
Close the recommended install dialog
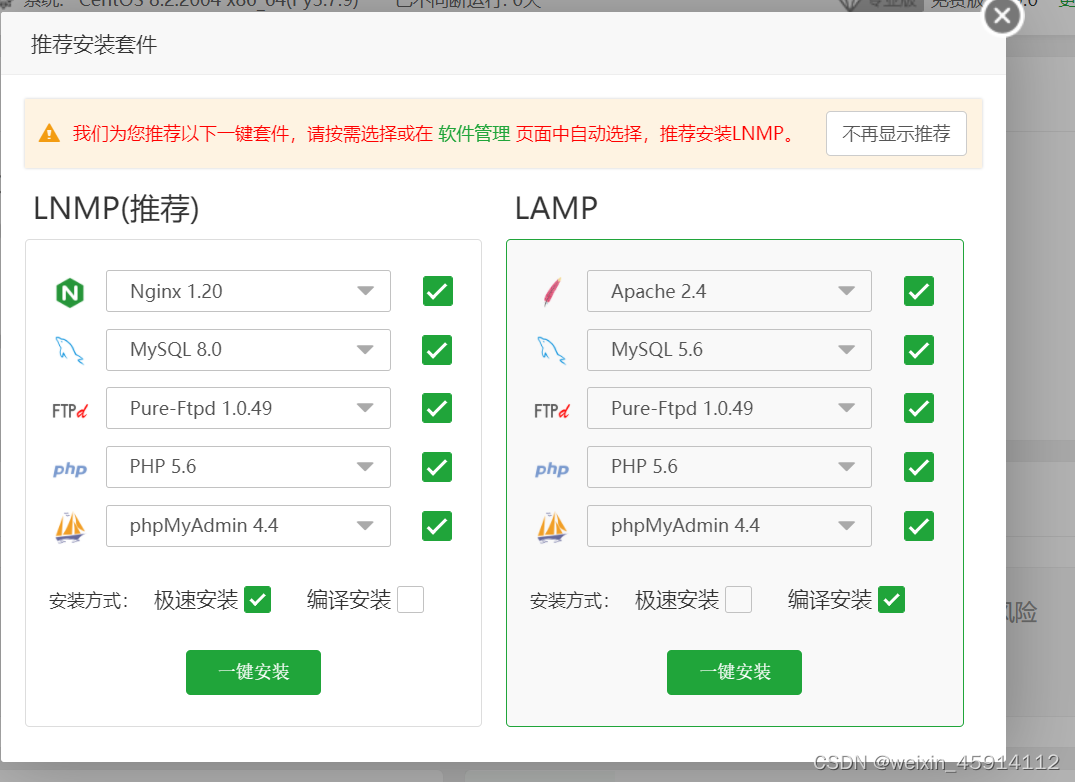(1002, 16)
